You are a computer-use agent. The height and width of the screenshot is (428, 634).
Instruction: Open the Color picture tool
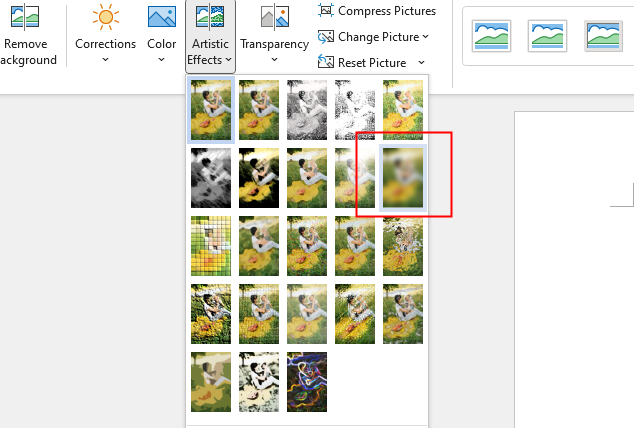(162, 17)
